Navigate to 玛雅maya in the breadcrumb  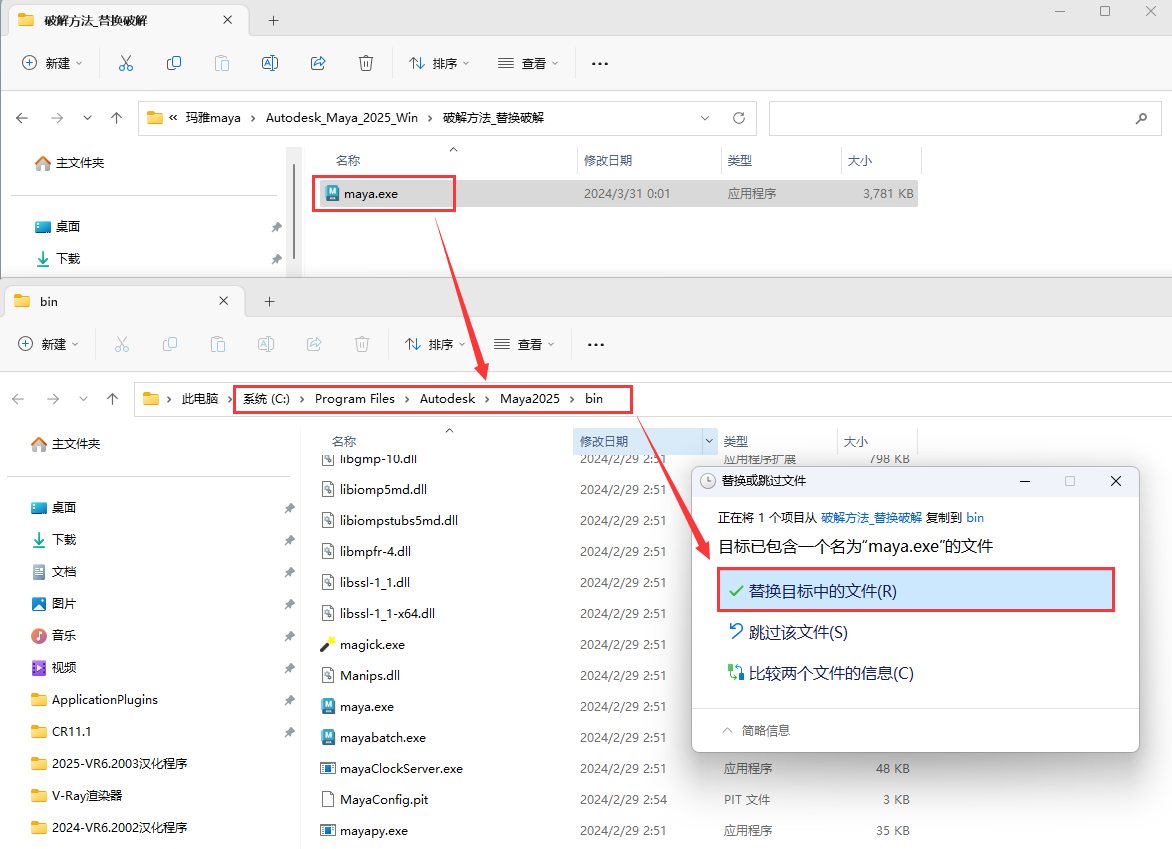[x=213, y=118]
